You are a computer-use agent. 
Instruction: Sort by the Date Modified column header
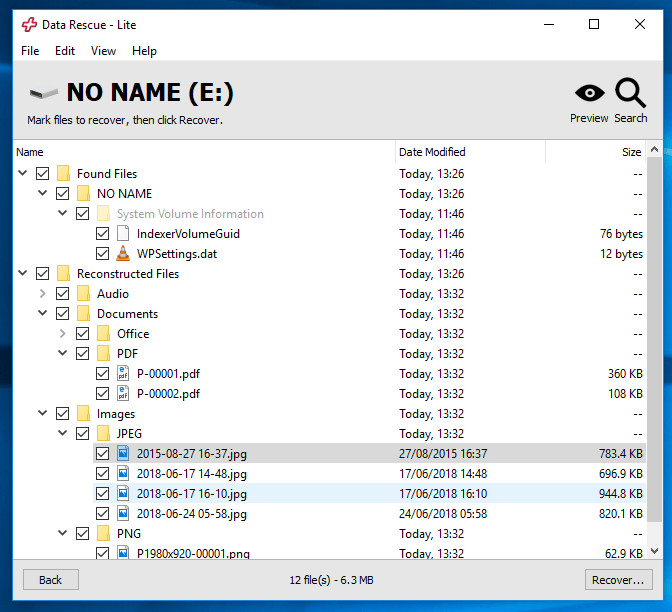tap(432, 152)
